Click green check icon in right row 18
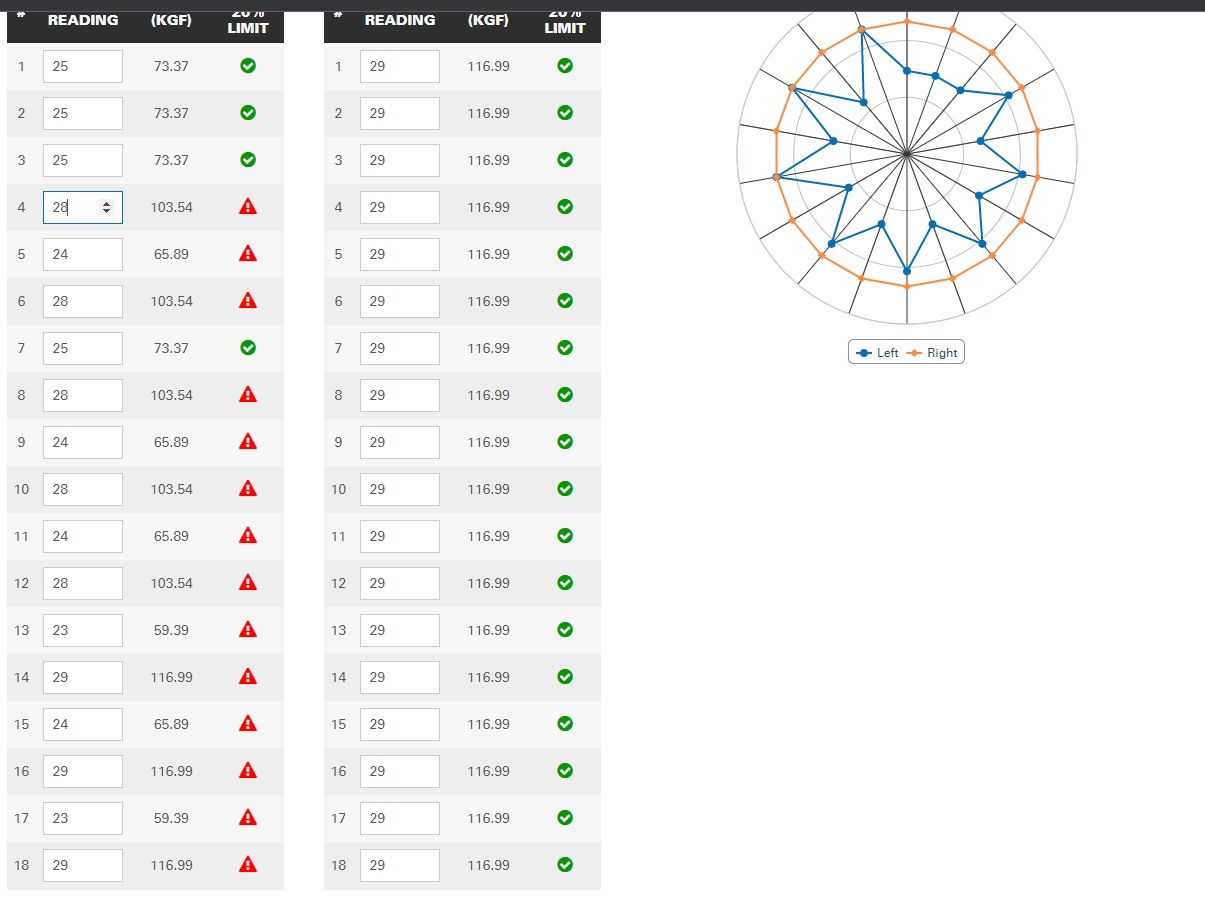The height and width of the screenshot is (911, 1205). coord(565,865)
